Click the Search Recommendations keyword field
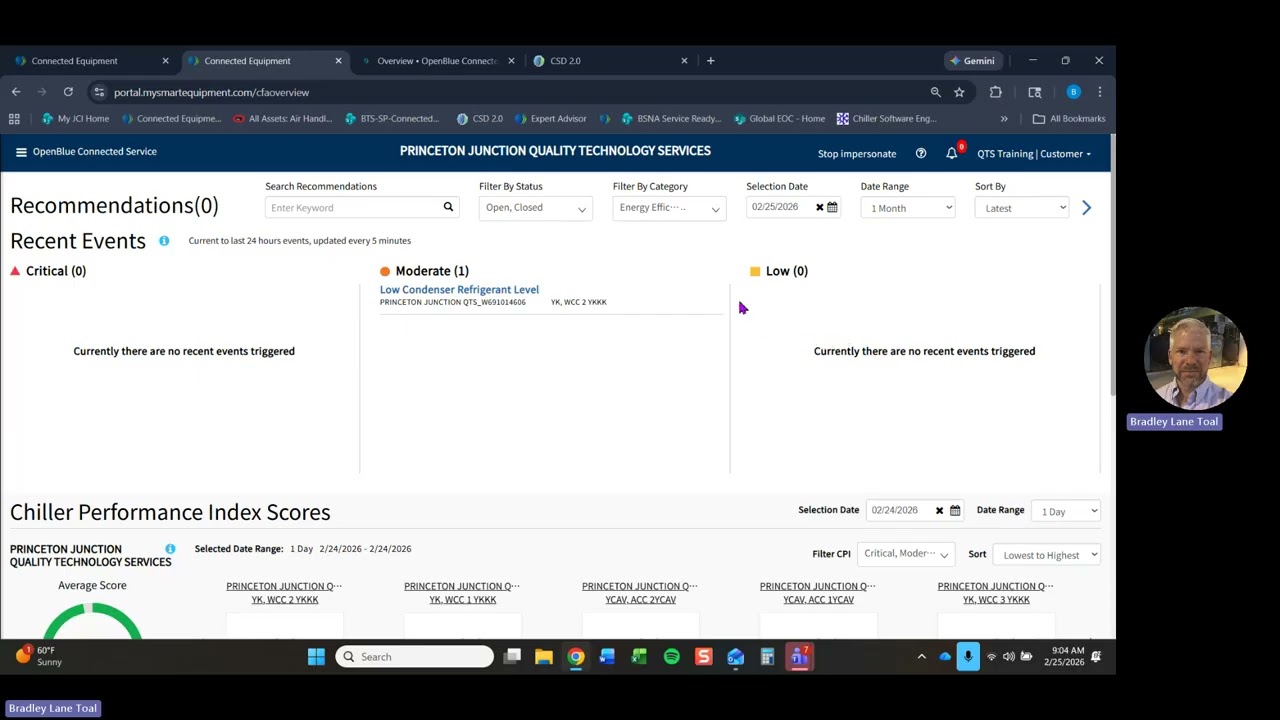The image size is (1280, 720). click(353, 208)
